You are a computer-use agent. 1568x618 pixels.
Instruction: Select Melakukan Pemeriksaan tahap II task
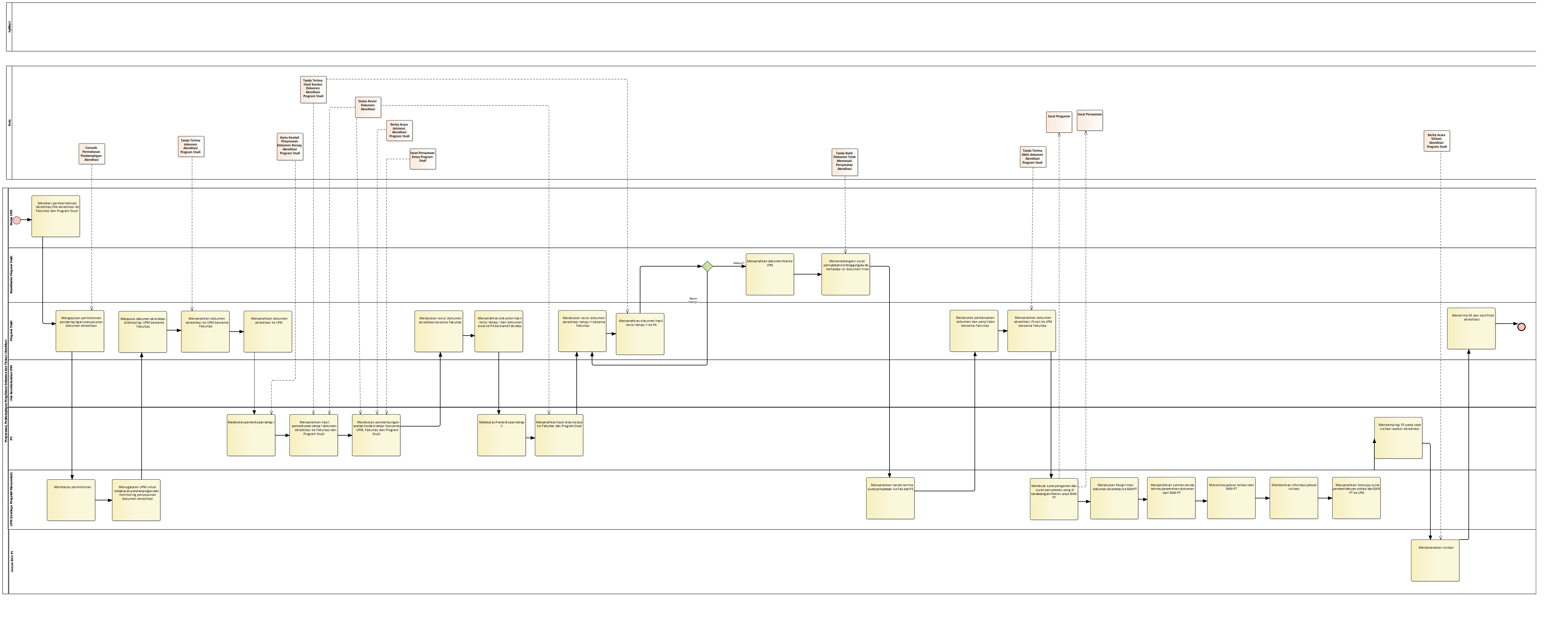[x=502, y=435]
